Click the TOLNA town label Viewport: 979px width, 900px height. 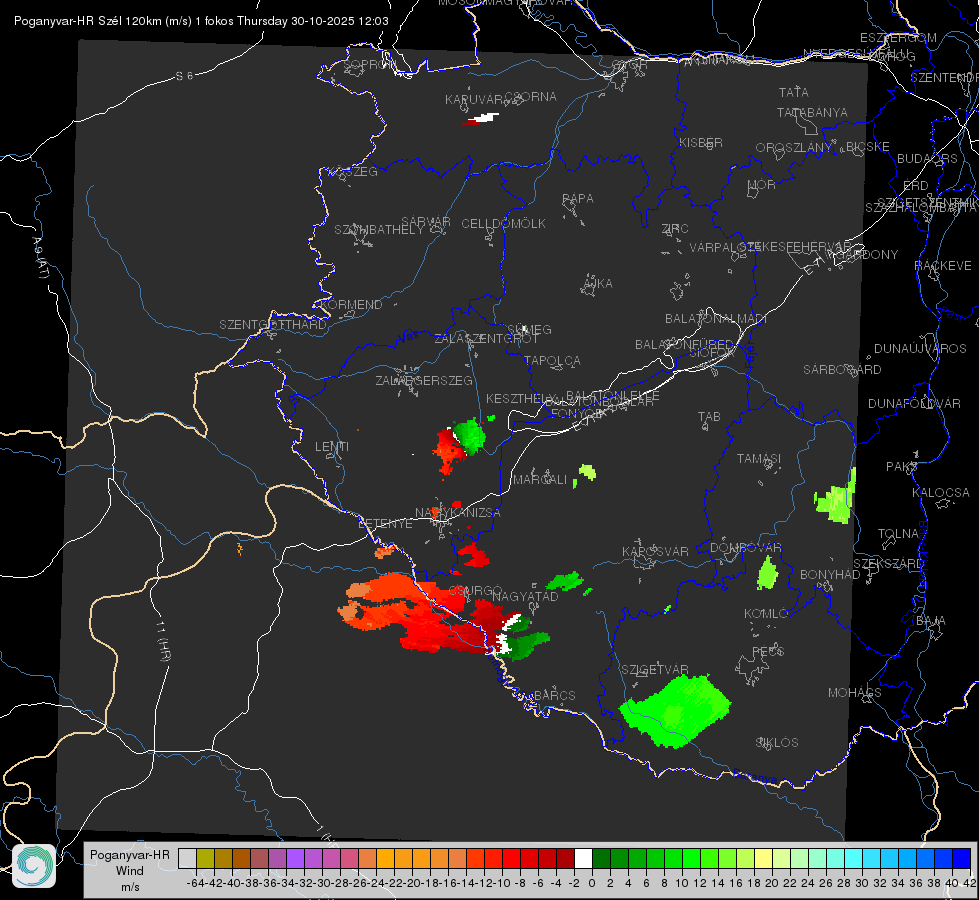(x=898, y=534)
